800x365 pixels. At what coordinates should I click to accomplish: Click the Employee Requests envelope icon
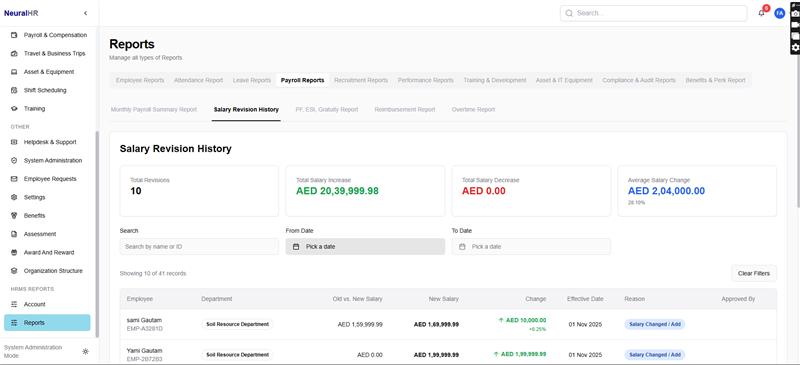point(14,179)
